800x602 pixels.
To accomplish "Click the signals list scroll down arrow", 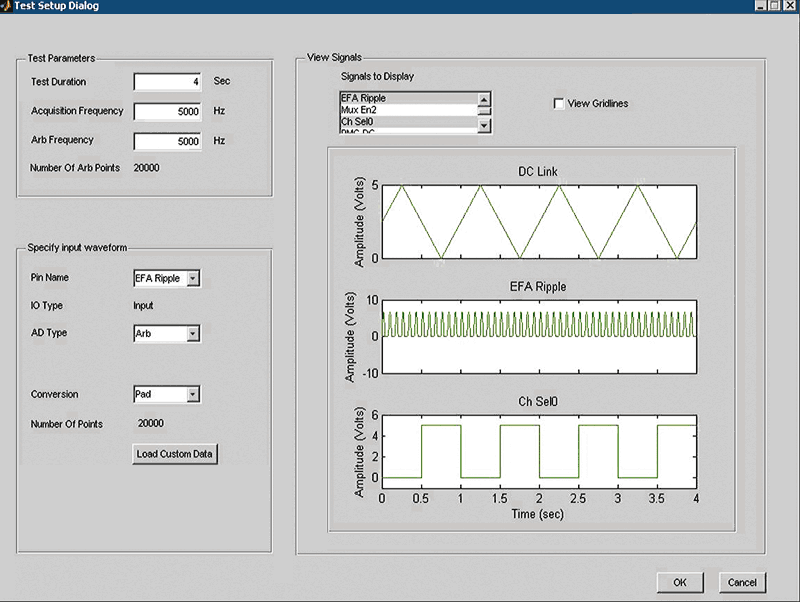I will [x=484, y=126].
